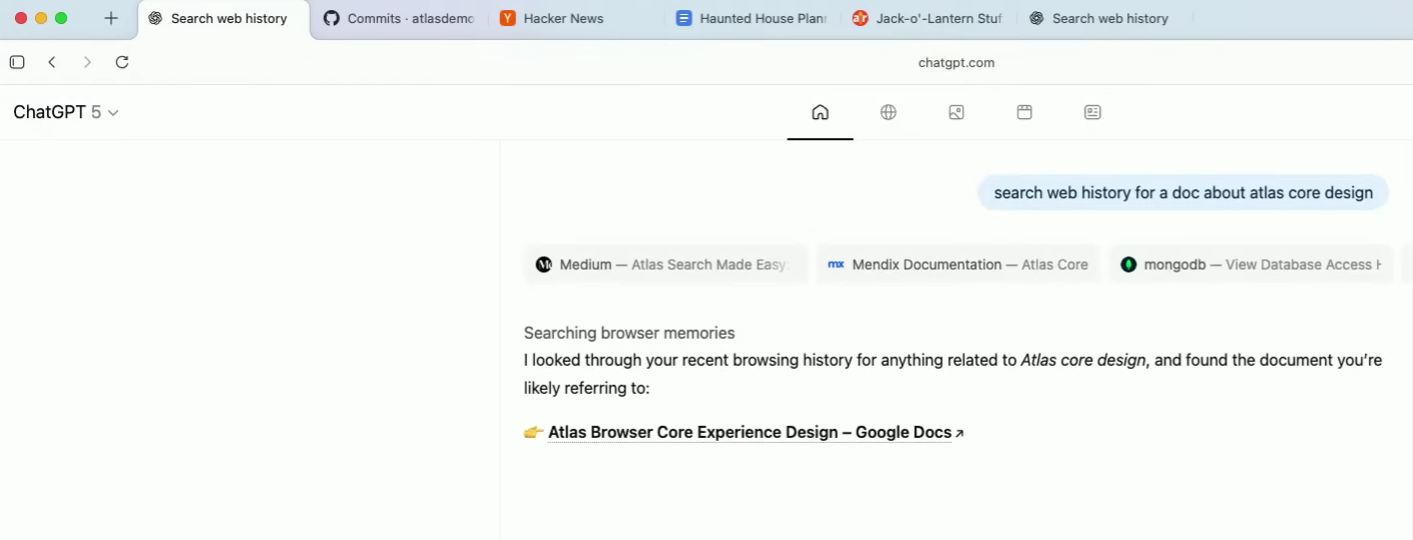Open Atlas Browser Core Experience Design link
This screenshot has width=1413, height=540.
click(750, 432)
